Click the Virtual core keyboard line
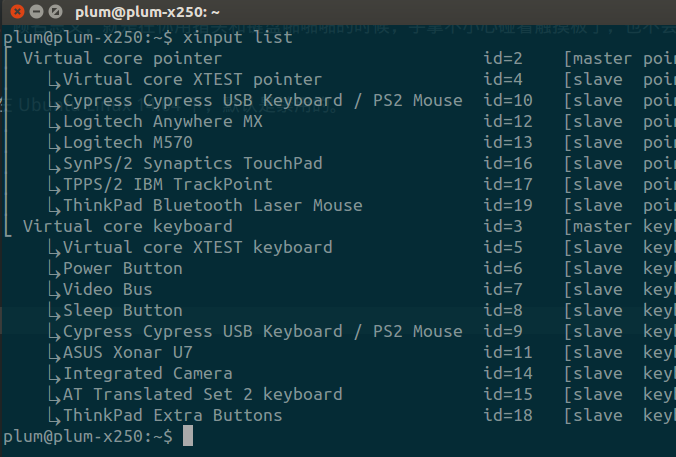The image size is (676, 457). pyautogui.click(x=127, y=226)
